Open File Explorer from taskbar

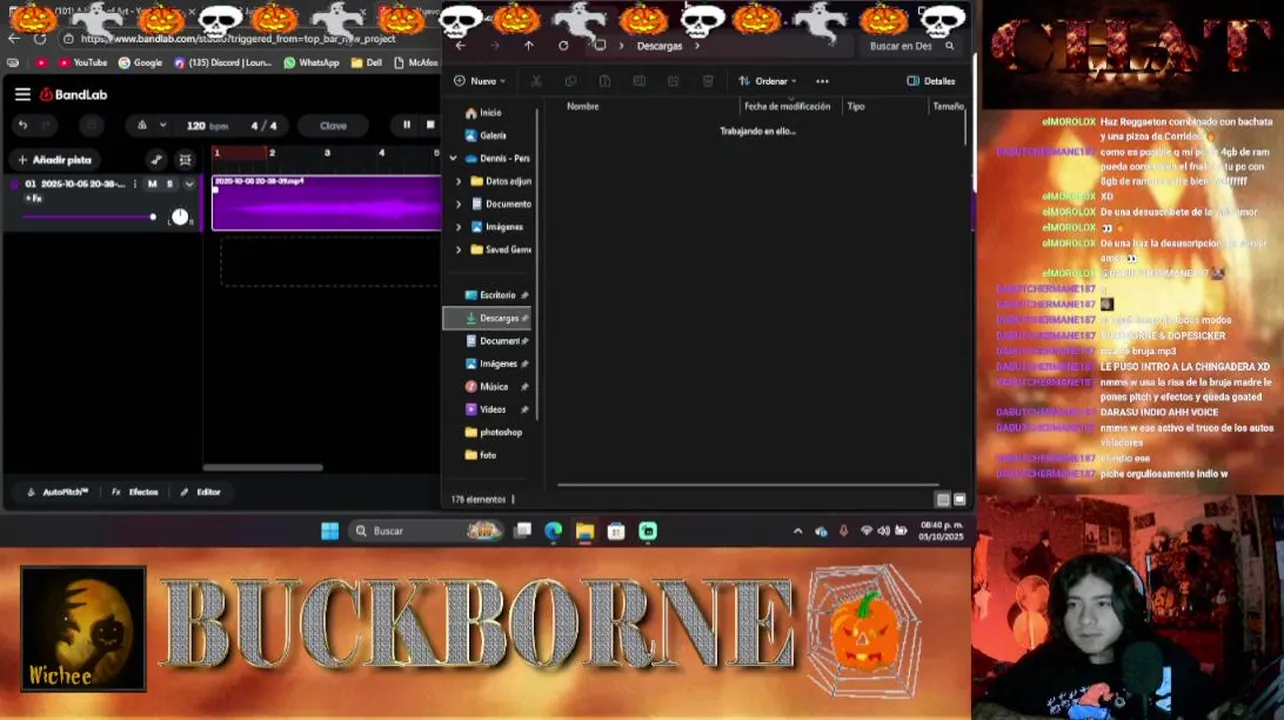point(585,531)
